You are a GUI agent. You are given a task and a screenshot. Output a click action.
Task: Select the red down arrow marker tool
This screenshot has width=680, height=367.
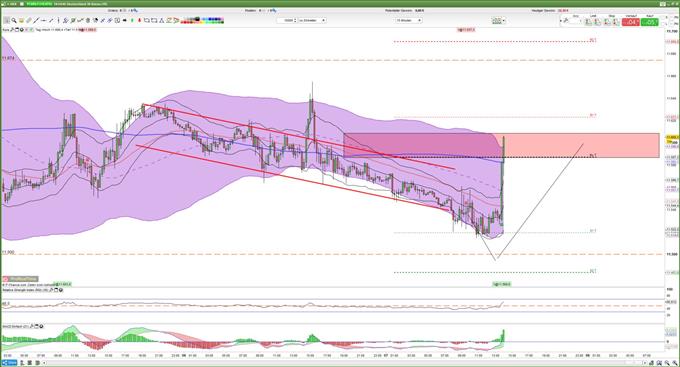pos(139,20)
